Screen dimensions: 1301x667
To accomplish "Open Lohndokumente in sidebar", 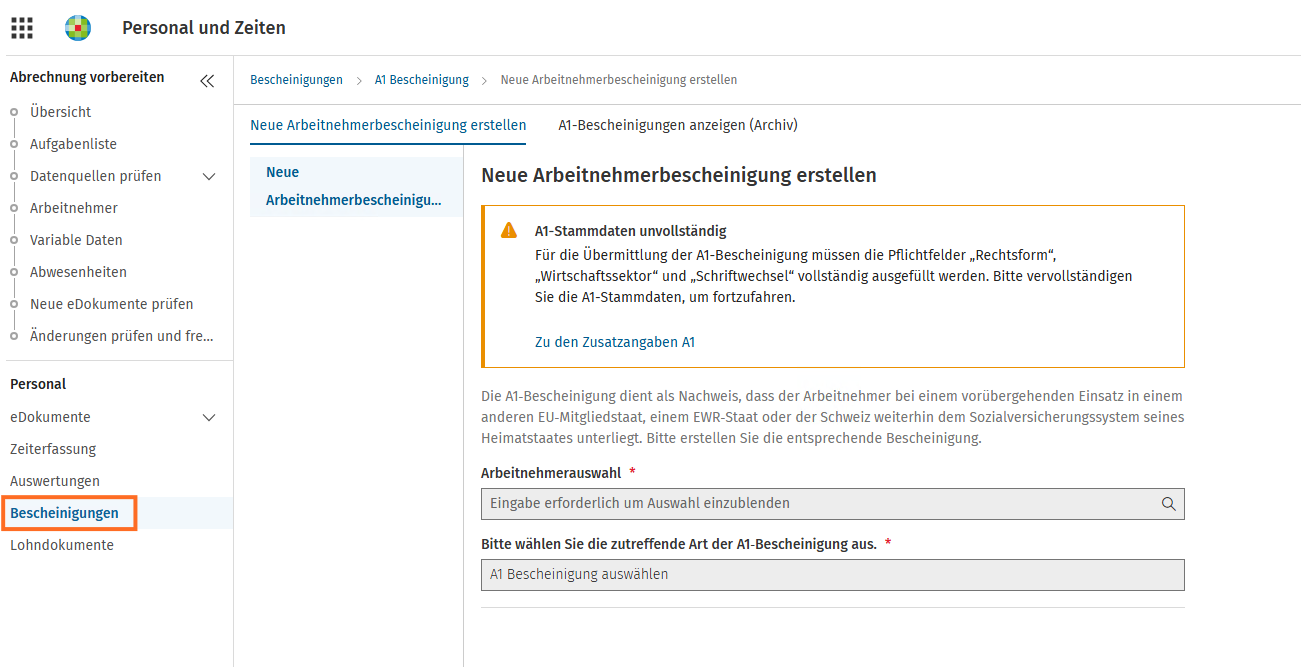I will tap(62, 545).
